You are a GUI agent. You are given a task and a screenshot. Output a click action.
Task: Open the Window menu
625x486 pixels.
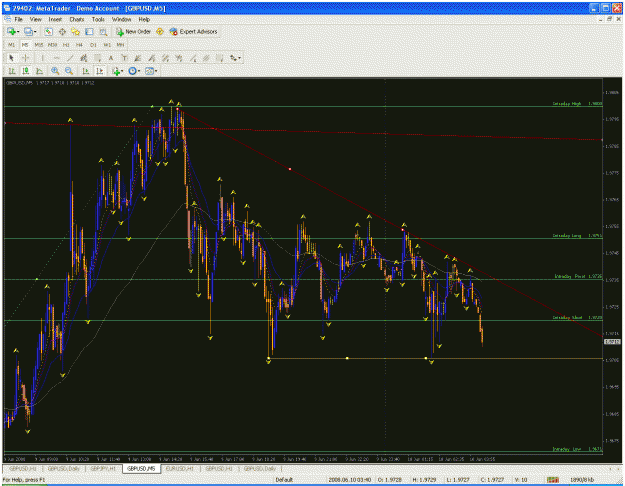pos(121,19)
